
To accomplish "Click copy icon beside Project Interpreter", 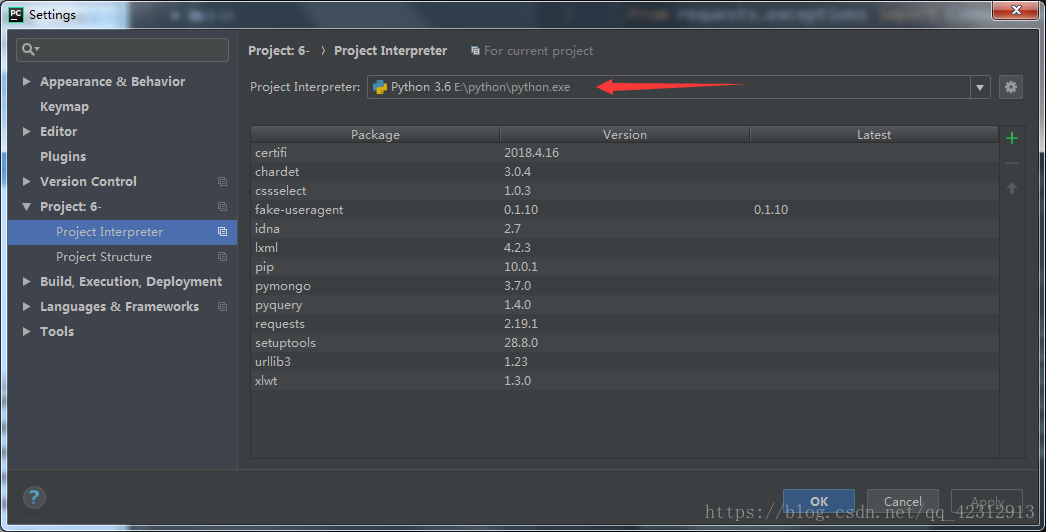I will click(x=222, y=232).
